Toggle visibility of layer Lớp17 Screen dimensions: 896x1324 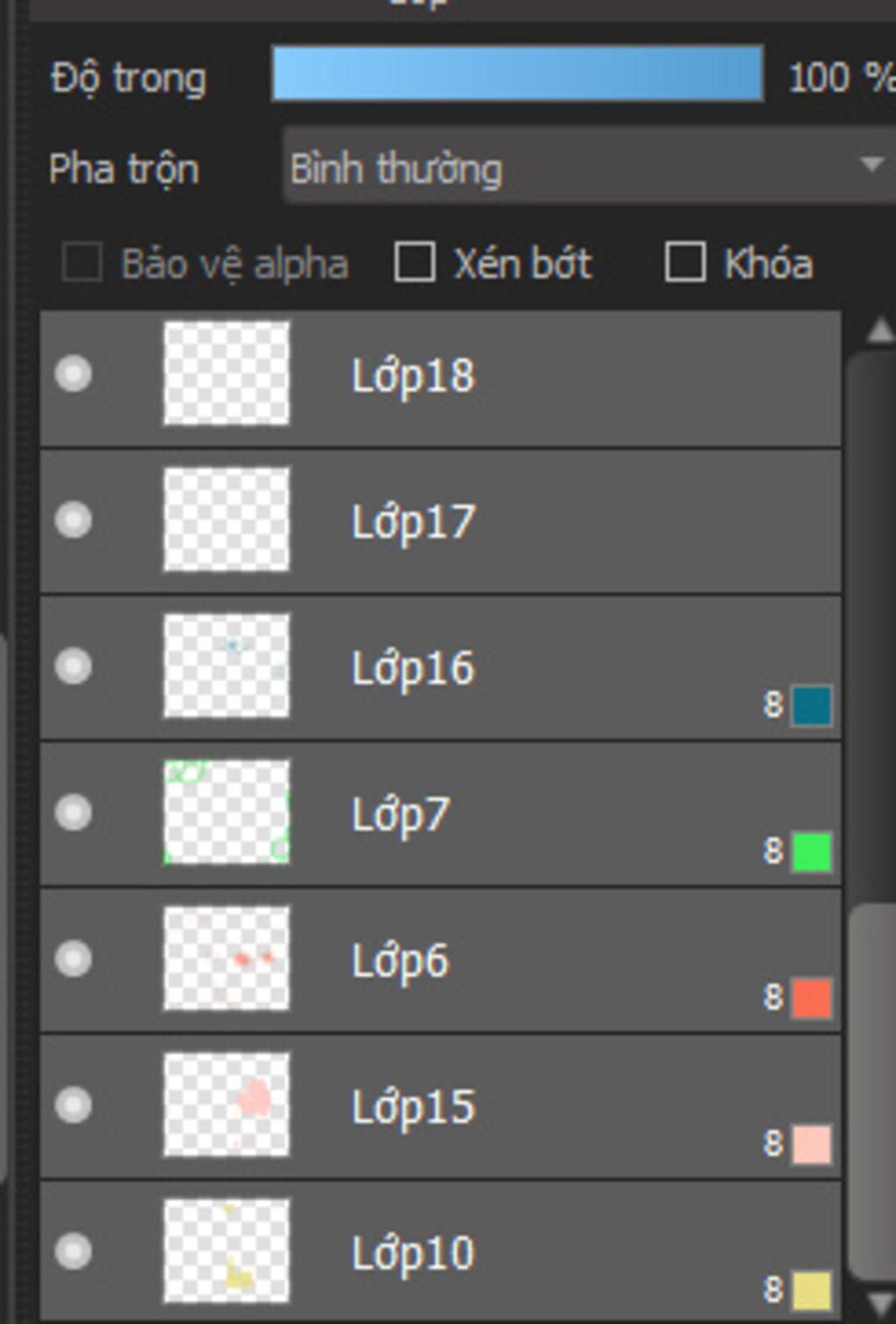(73, 521)
